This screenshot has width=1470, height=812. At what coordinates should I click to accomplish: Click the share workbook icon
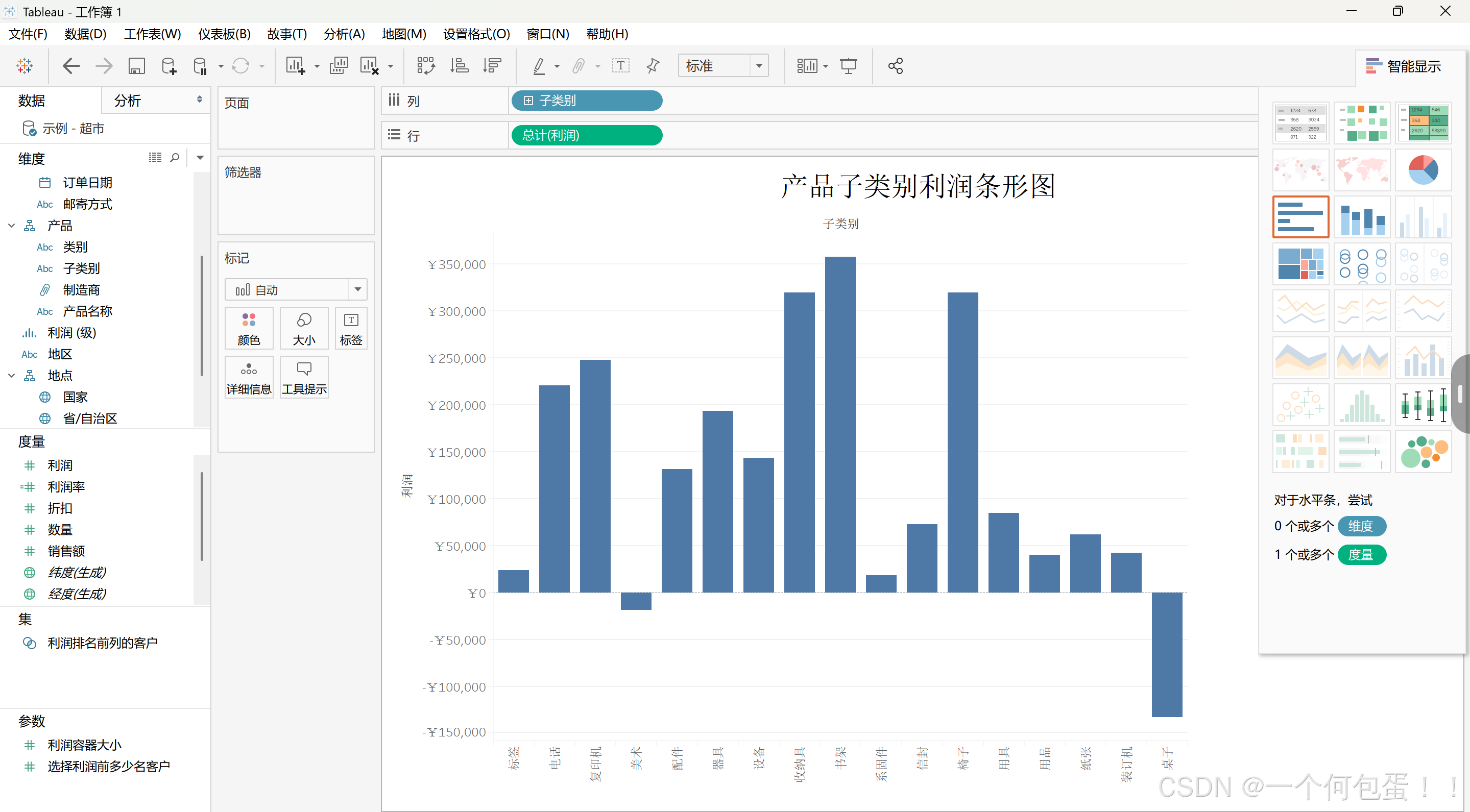896,66
